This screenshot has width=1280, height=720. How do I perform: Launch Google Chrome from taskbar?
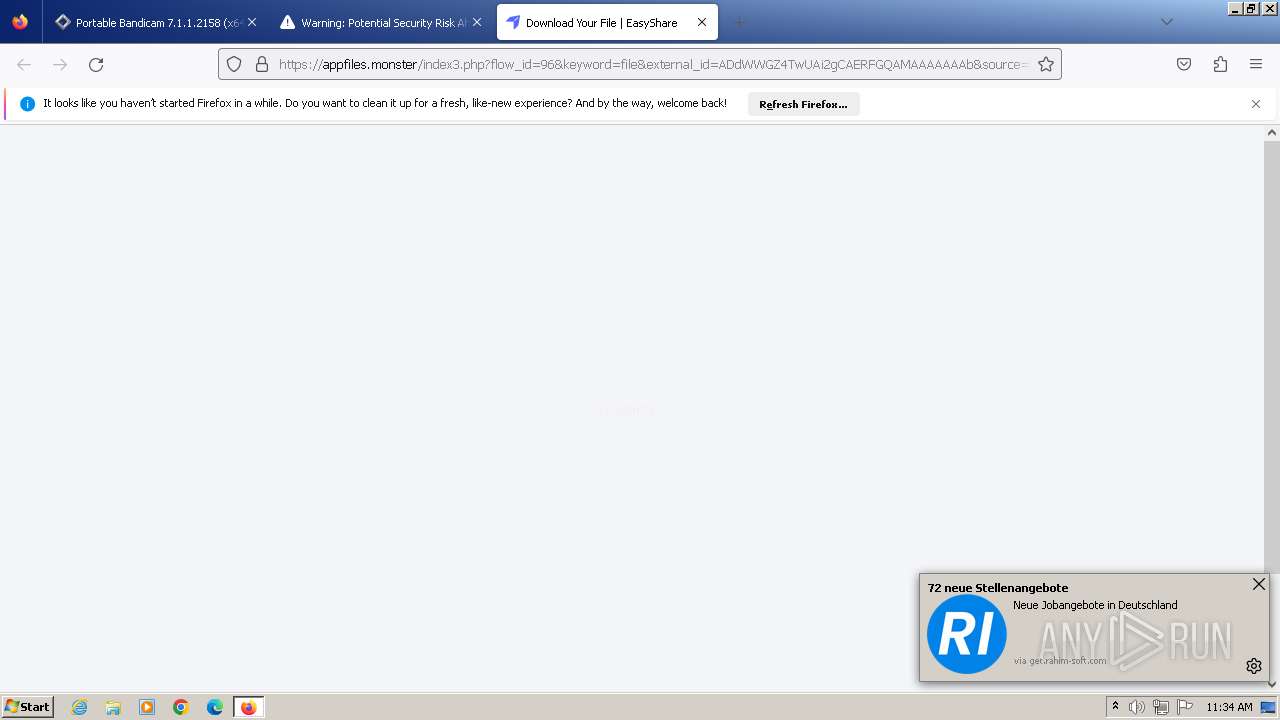(x=181, y=707)
